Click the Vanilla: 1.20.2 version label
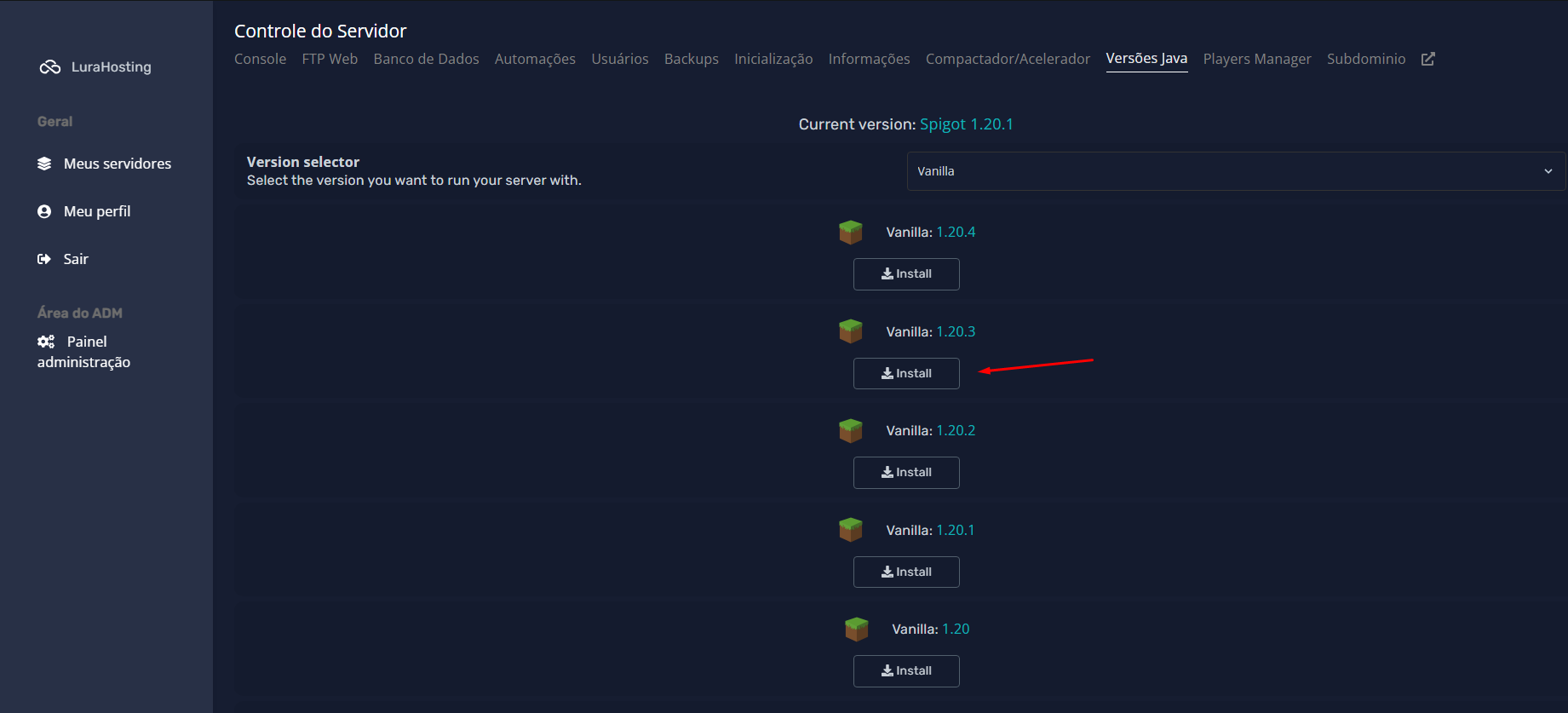Image resolution: width=1568 pixels, height=713 pixels. pos(931,430)
